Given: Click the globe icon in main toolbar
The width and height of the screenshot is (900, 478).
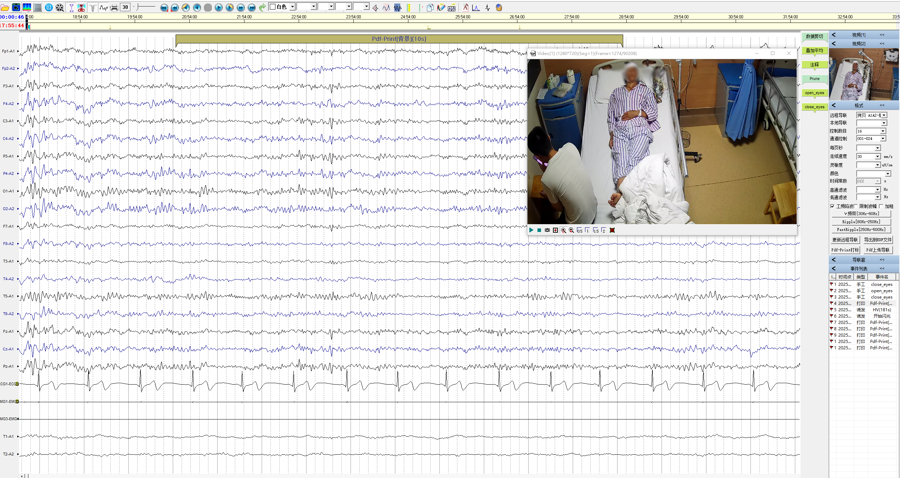Looking at the screenshot, I should (48, 7).
